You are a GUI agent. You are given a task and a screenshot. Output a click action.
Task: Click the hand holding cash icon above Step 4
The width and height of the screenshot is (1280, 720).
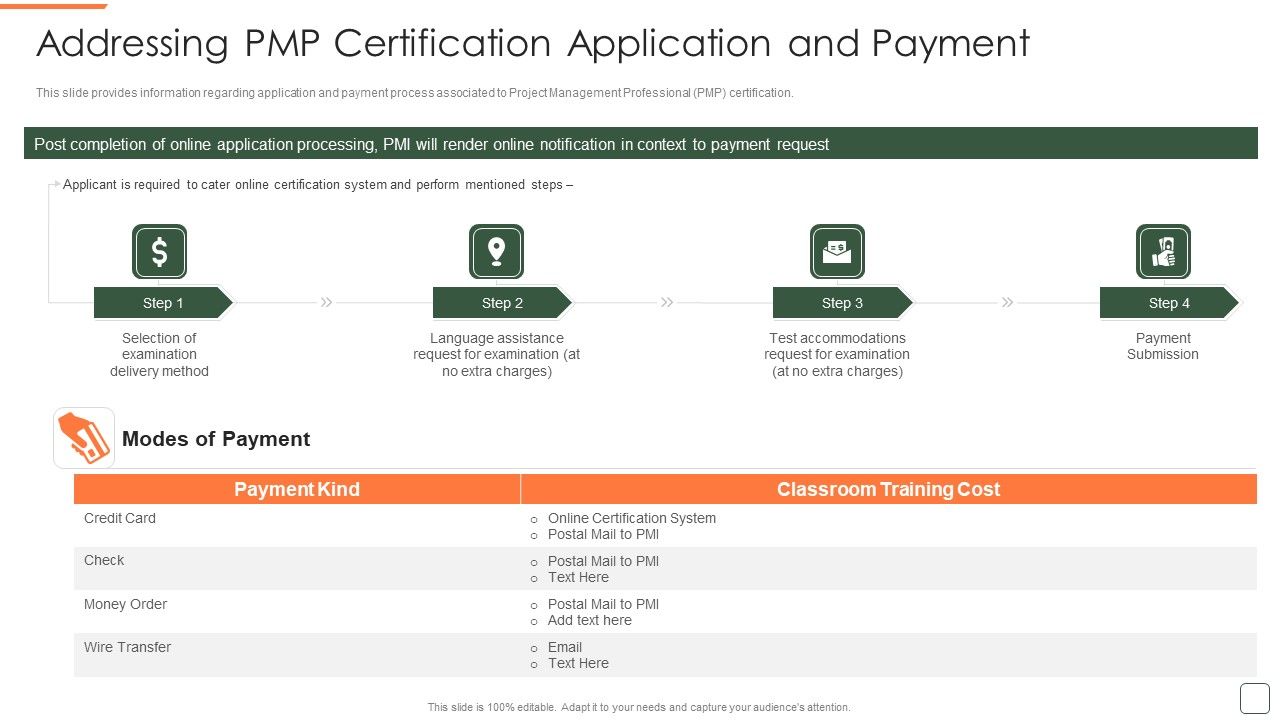[1163, 252]
